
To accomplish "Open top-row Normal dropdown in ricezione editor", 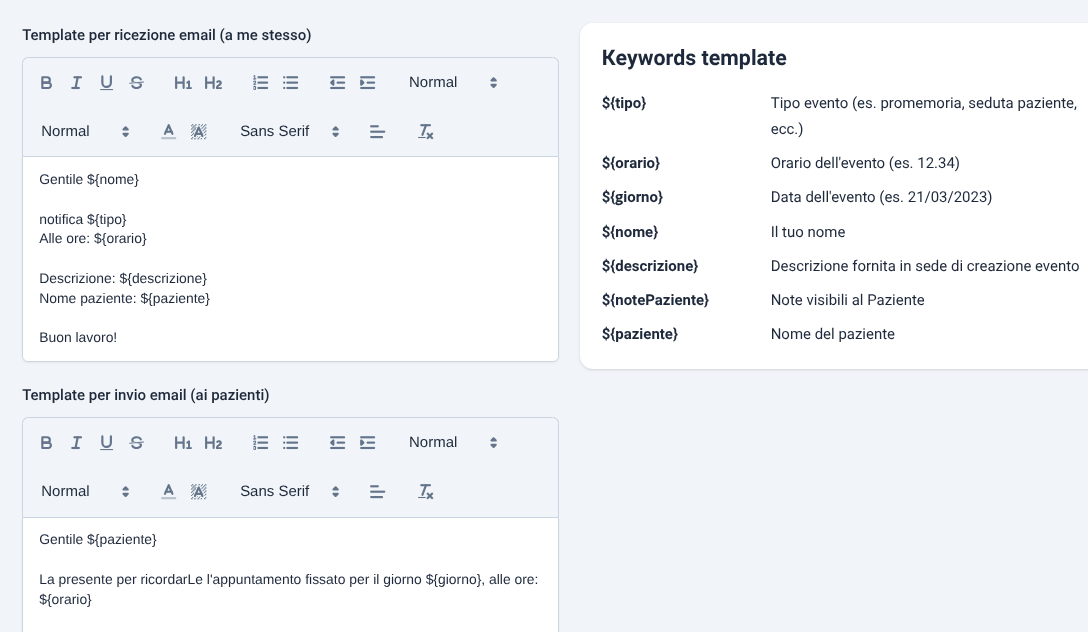I will click(x=453, y=83).
